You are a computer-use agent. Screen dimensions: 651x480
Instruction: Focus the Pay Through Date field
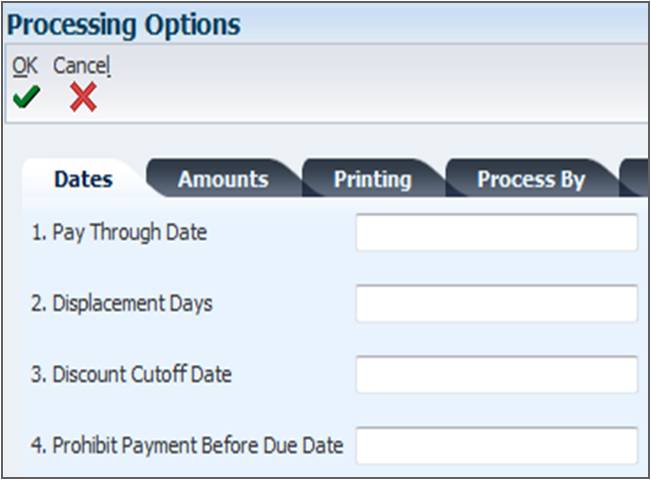[497, 232]
